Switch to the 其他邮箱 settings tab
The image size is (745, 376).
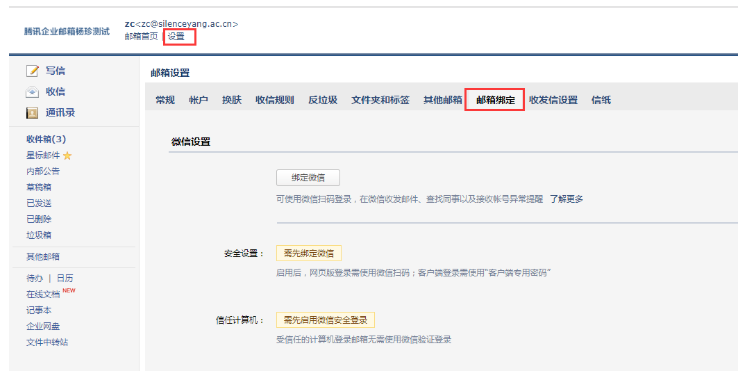(443, 100)
